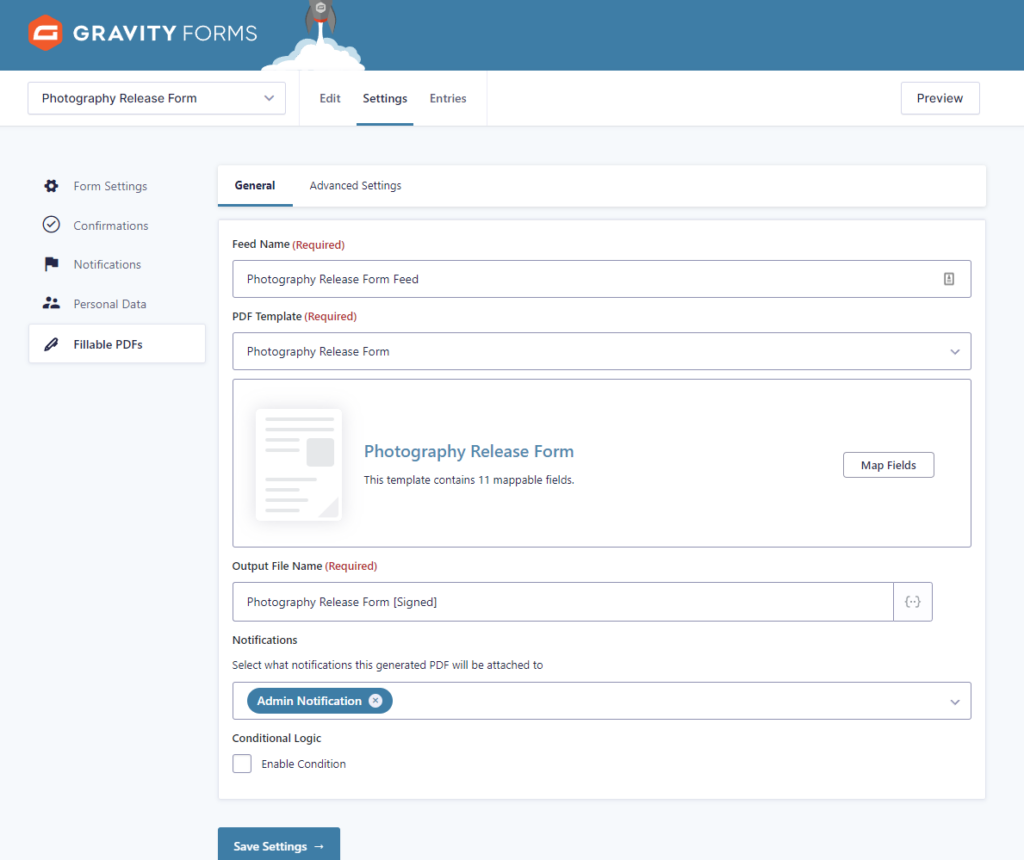Click the 'Output File Name (Required)' label
Screen dimensions: 1024x860
tap(304, 565)
